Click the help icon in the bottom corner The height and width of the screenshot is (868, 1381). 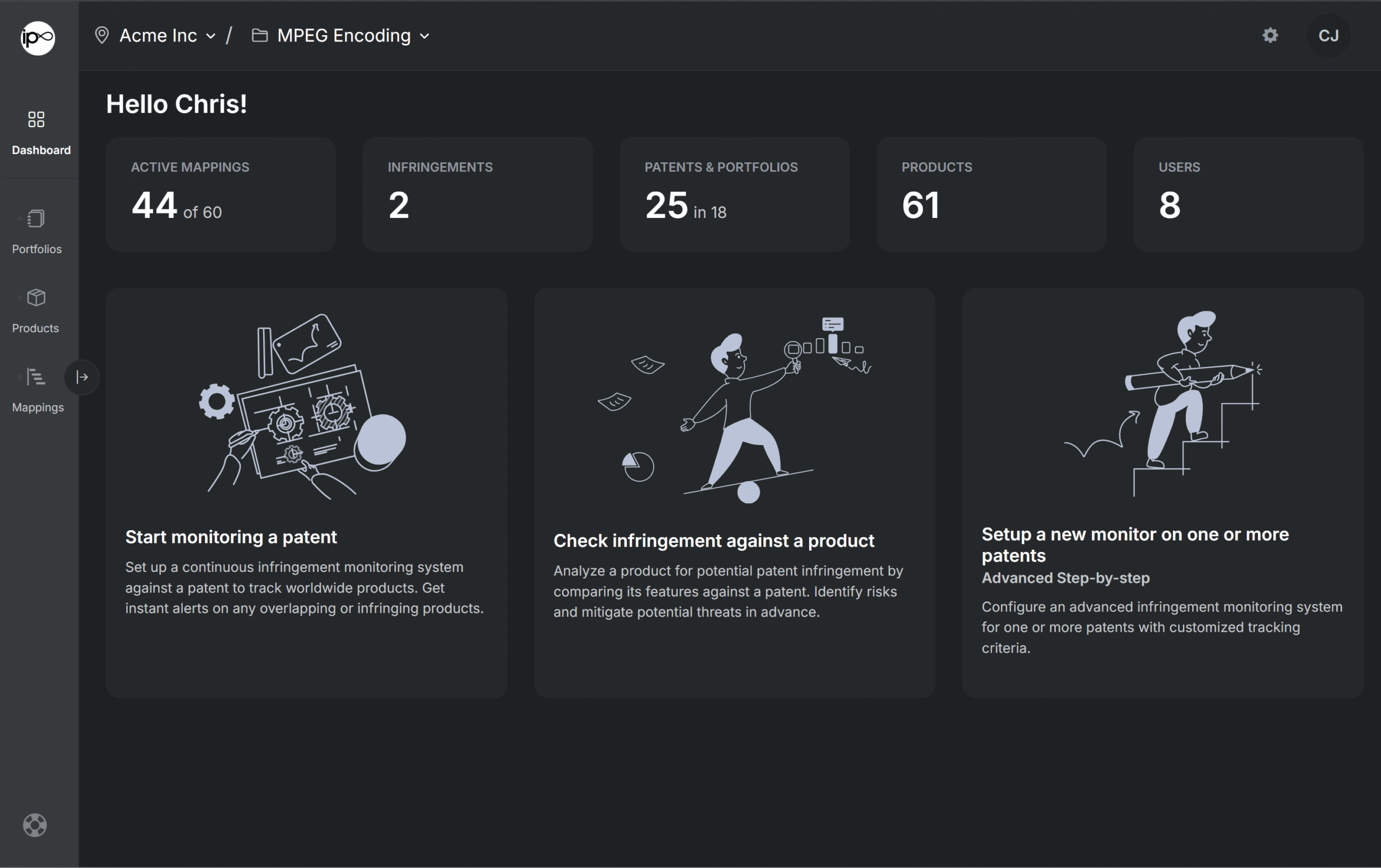coord(35,825)
